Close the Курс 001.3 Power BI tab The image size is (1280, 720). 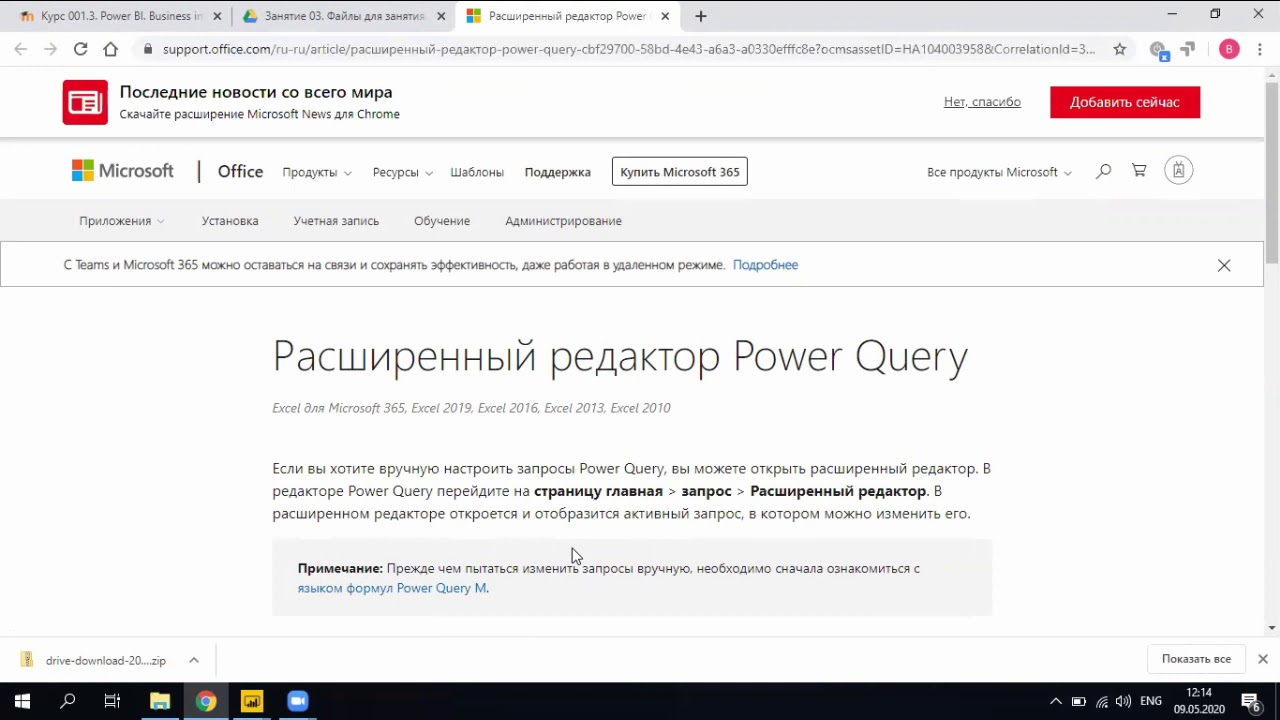pos(217,16)
